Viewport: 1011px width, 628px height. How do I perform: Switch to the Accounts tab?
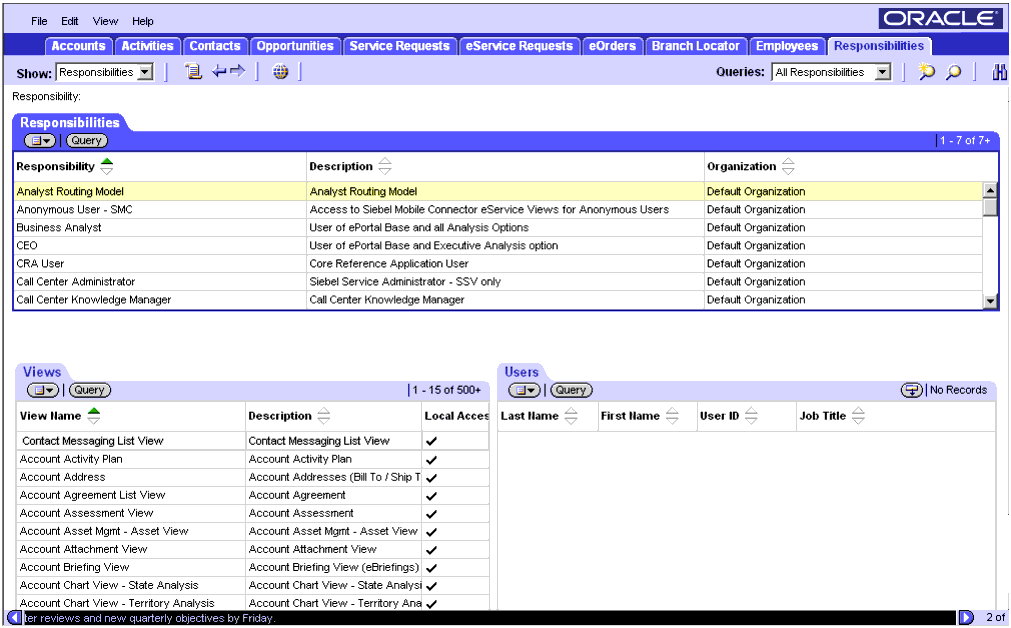point(78,46)
